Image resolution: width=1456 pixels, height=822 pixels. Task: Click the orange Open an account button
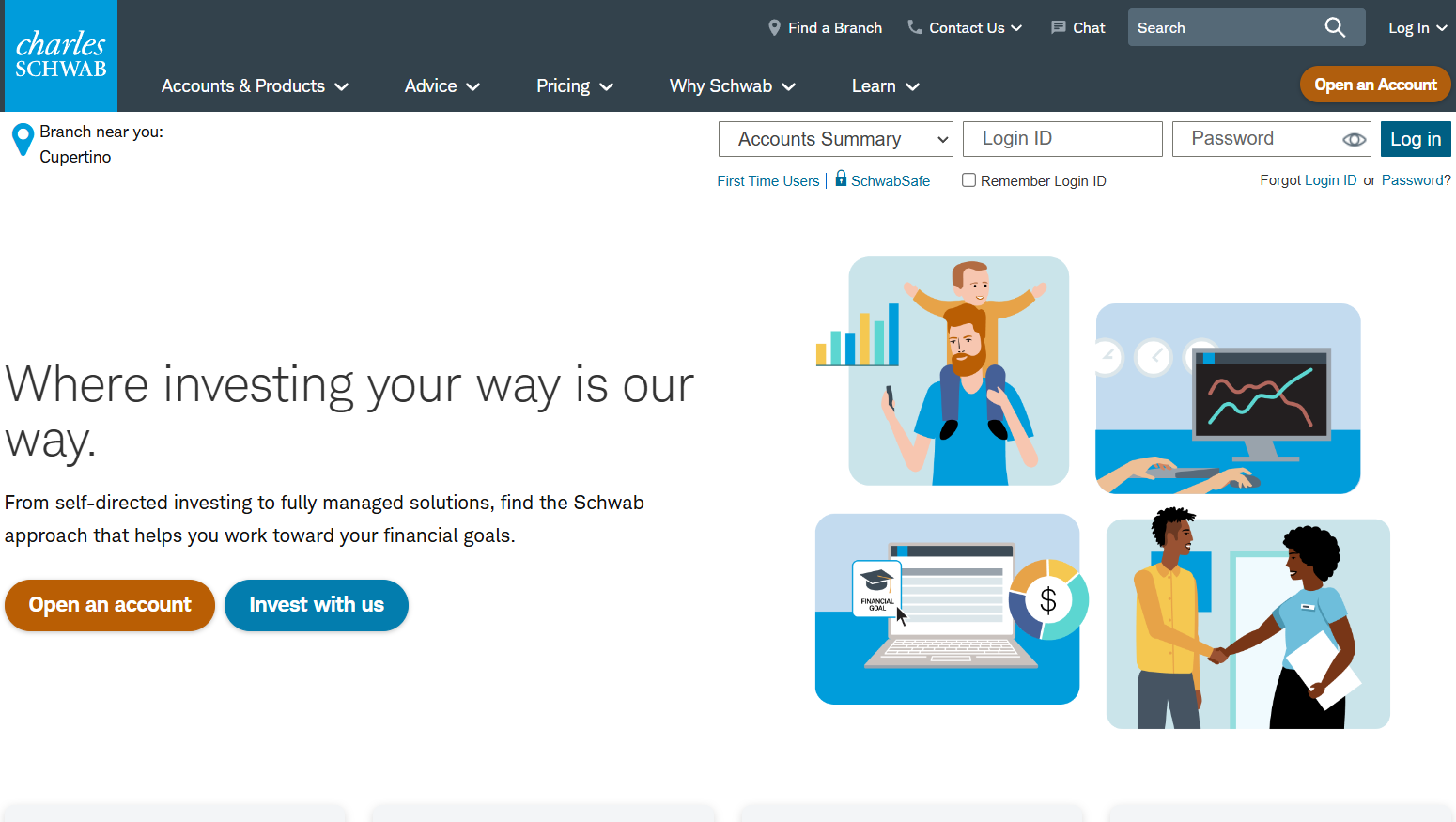coord(110,605)
